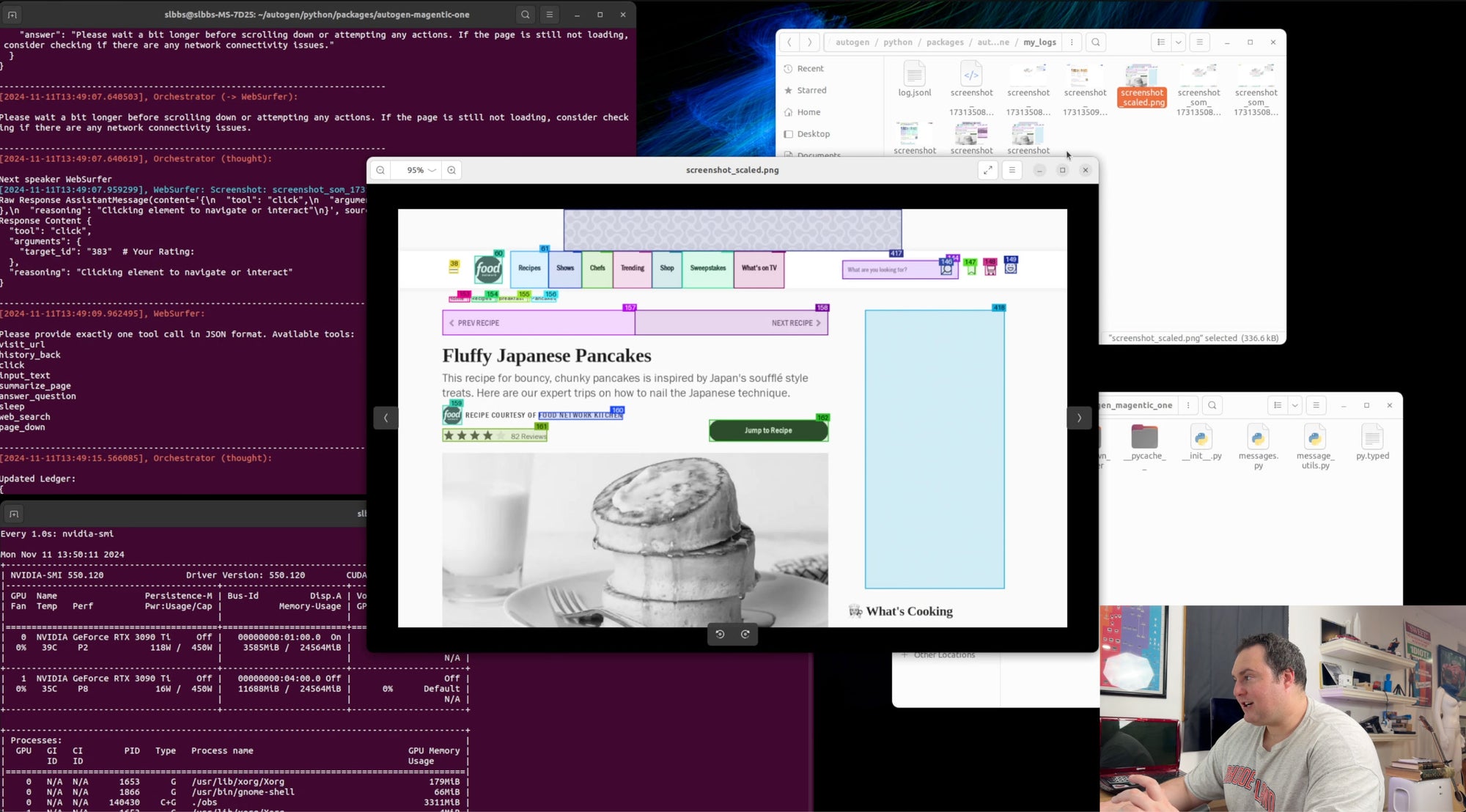Screen dimensions: 1466x812
Task: Toggle list view in my_logs window
Action: tap(1161, 43)
